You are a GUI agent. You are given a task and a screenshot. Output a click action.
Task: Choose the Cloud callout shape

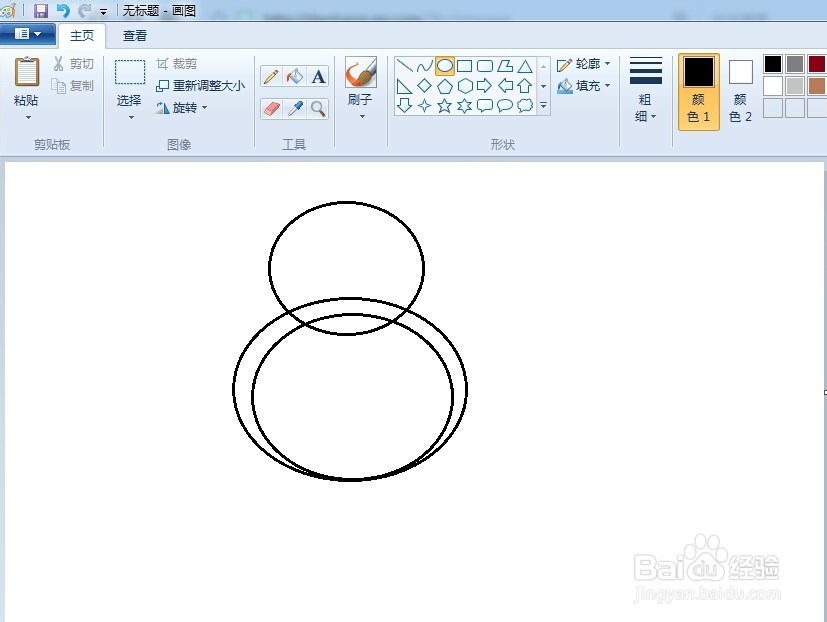click(x=525, y=106)
